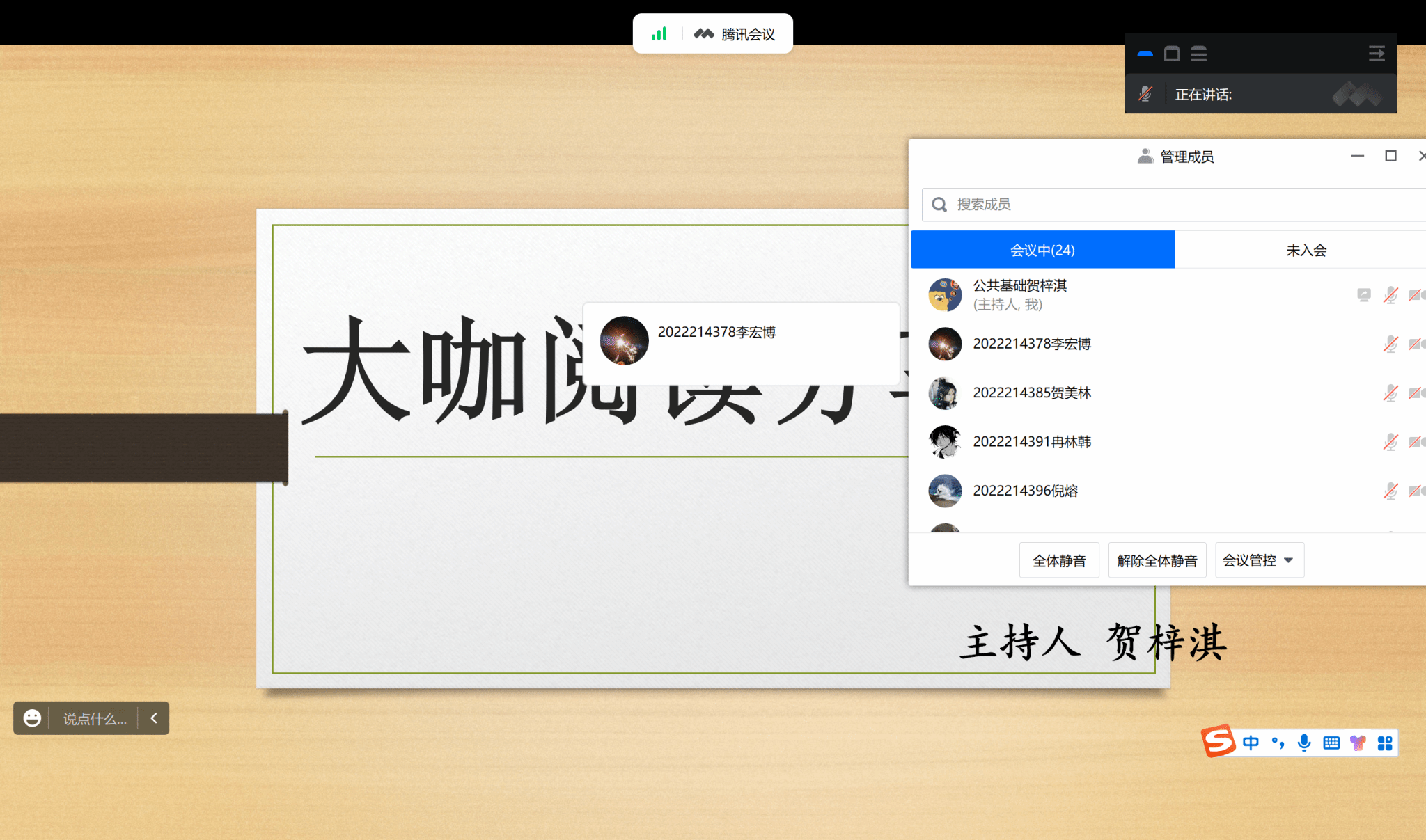This screenshot has width=1426, height=840.
Task: Click screen-share icon on host 公共基础贺梓淇 row
Action: (x=1364, y=295)
